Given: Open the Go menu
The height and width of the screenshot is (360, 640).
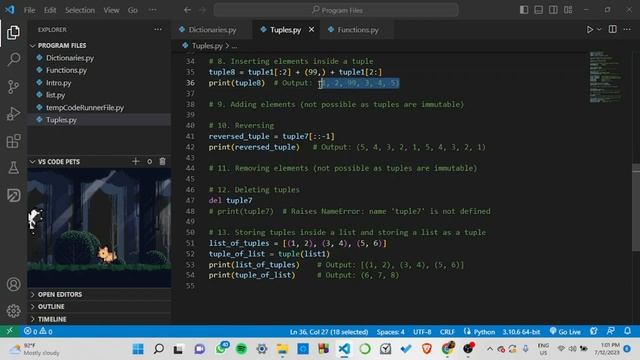Looking at the screenshot, I should [133, 10].
